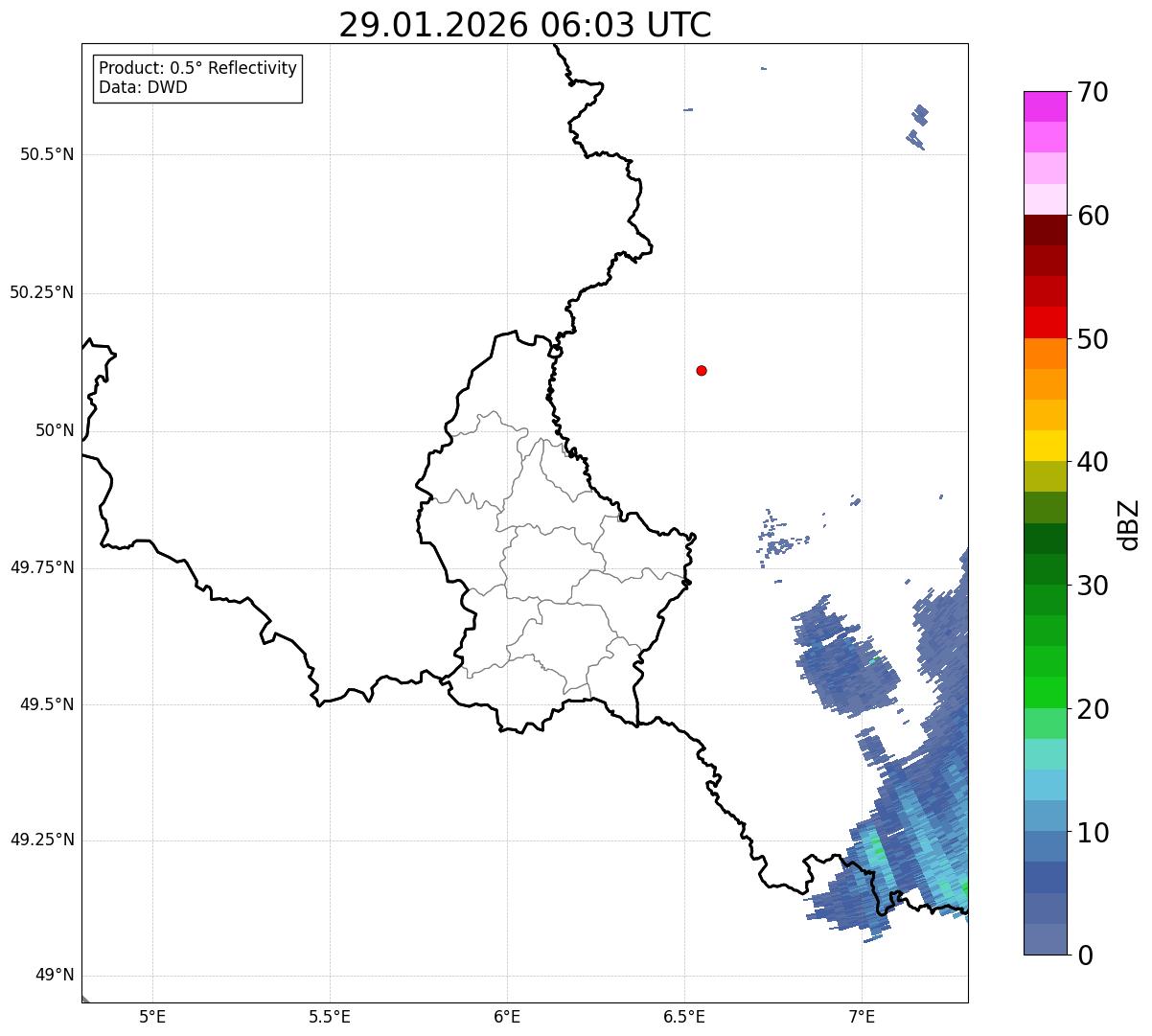Screen dimensions: 1152x1036
Task: Pick the dark maroon swatch just below 60
Action: click(1045, 230)
